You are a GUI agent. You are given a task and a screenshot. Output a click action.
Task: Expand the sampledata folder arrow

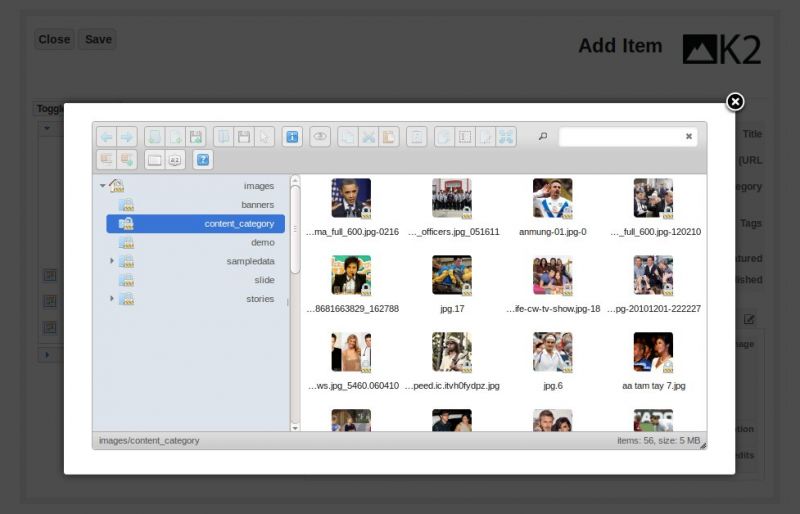[x=112, y=261]
